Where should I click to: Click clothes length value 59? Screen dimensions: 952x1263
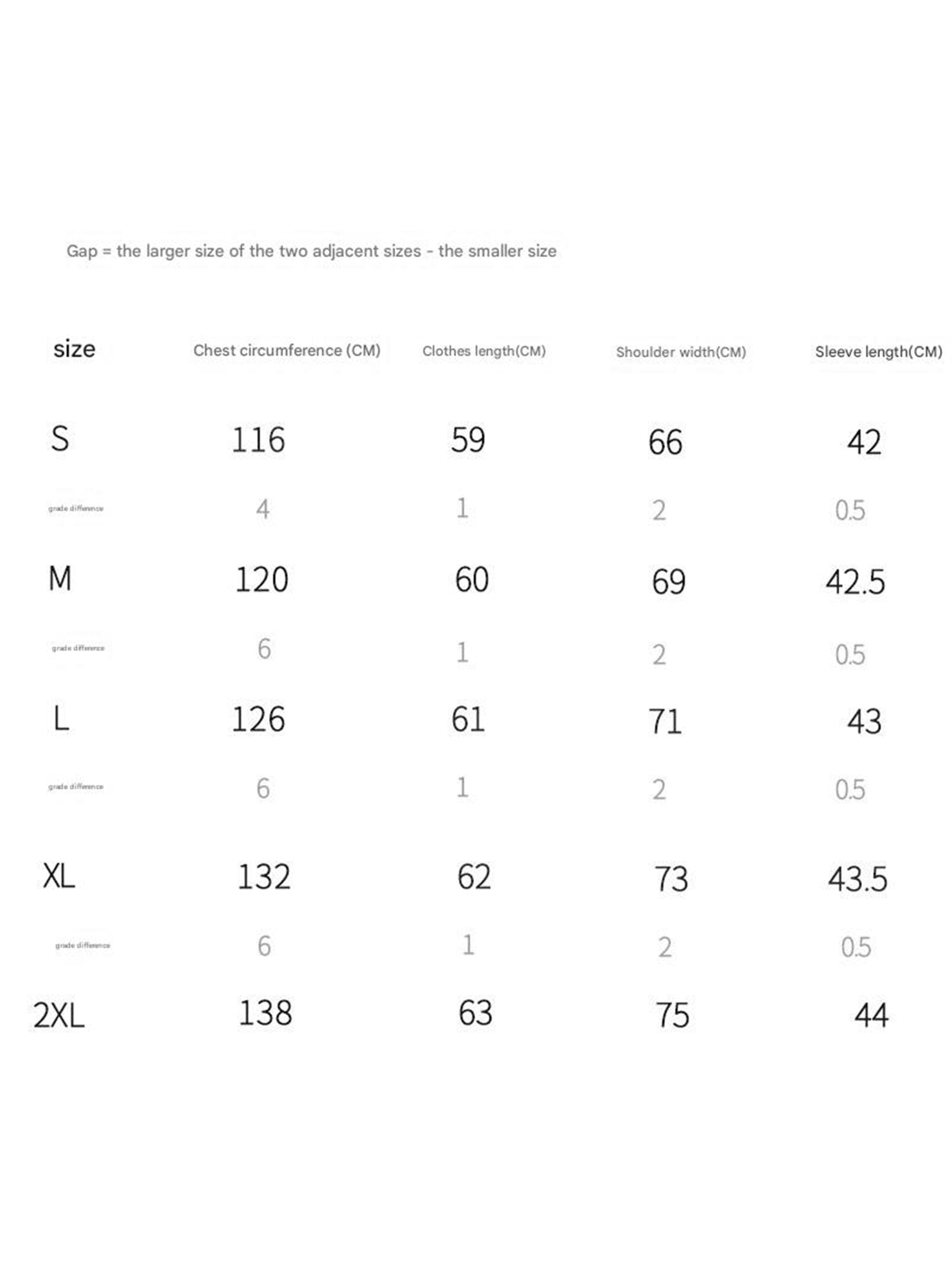(x=468, y=440)
